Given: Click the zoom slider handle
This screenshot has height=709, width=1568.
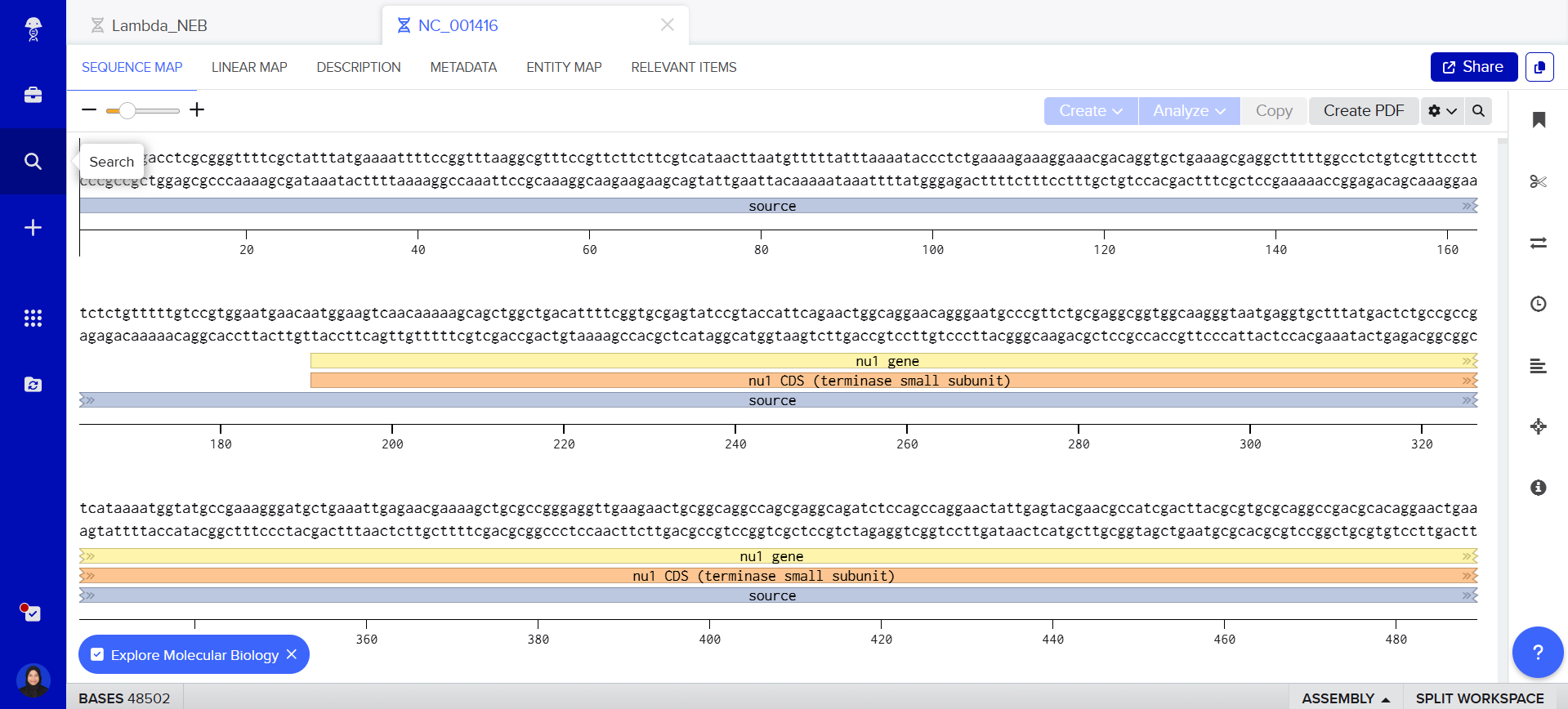Looking at the screenshot, I should tap(127, 110).
